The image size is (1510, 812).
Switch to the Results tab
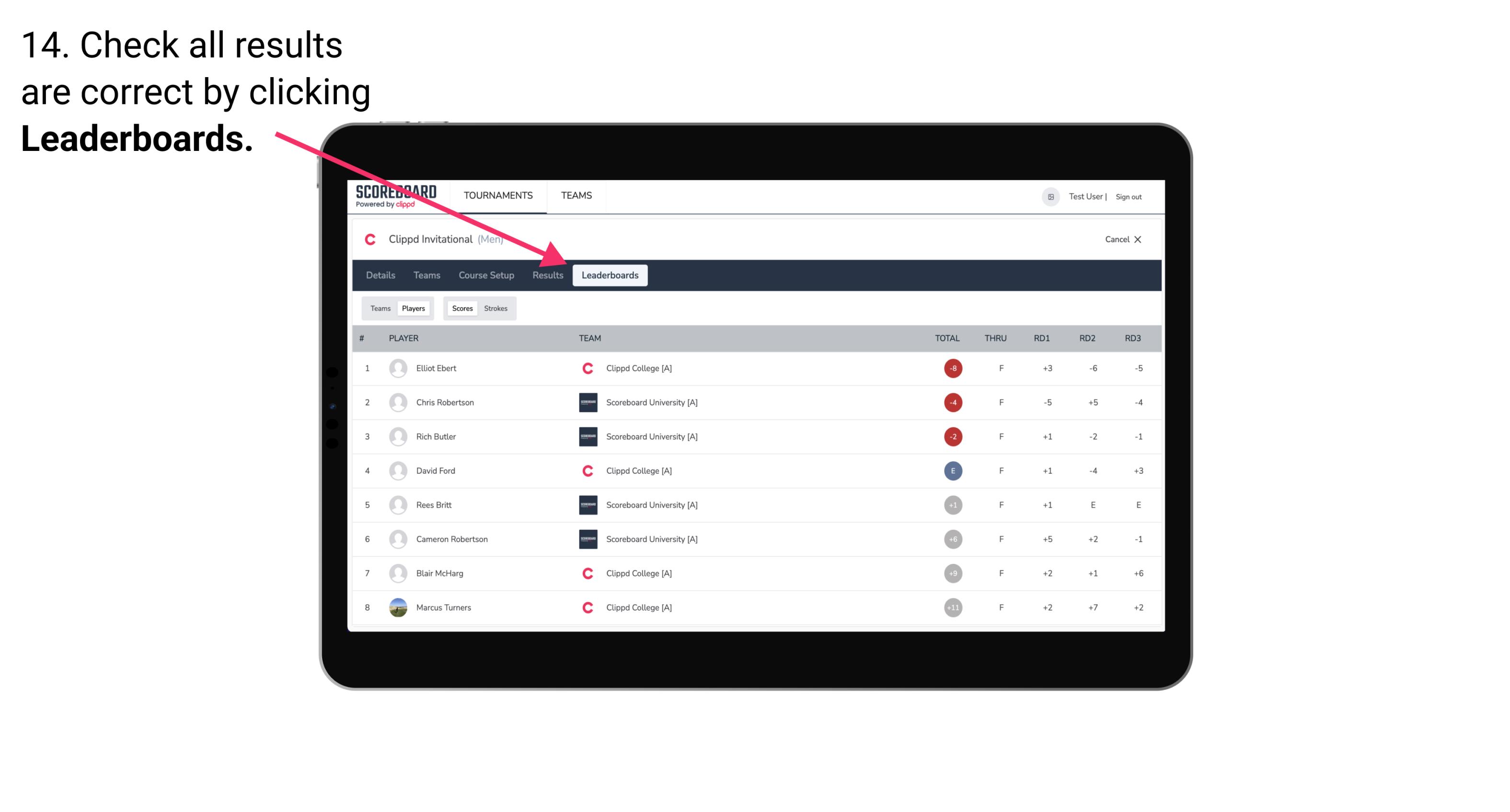pos(547,276)
